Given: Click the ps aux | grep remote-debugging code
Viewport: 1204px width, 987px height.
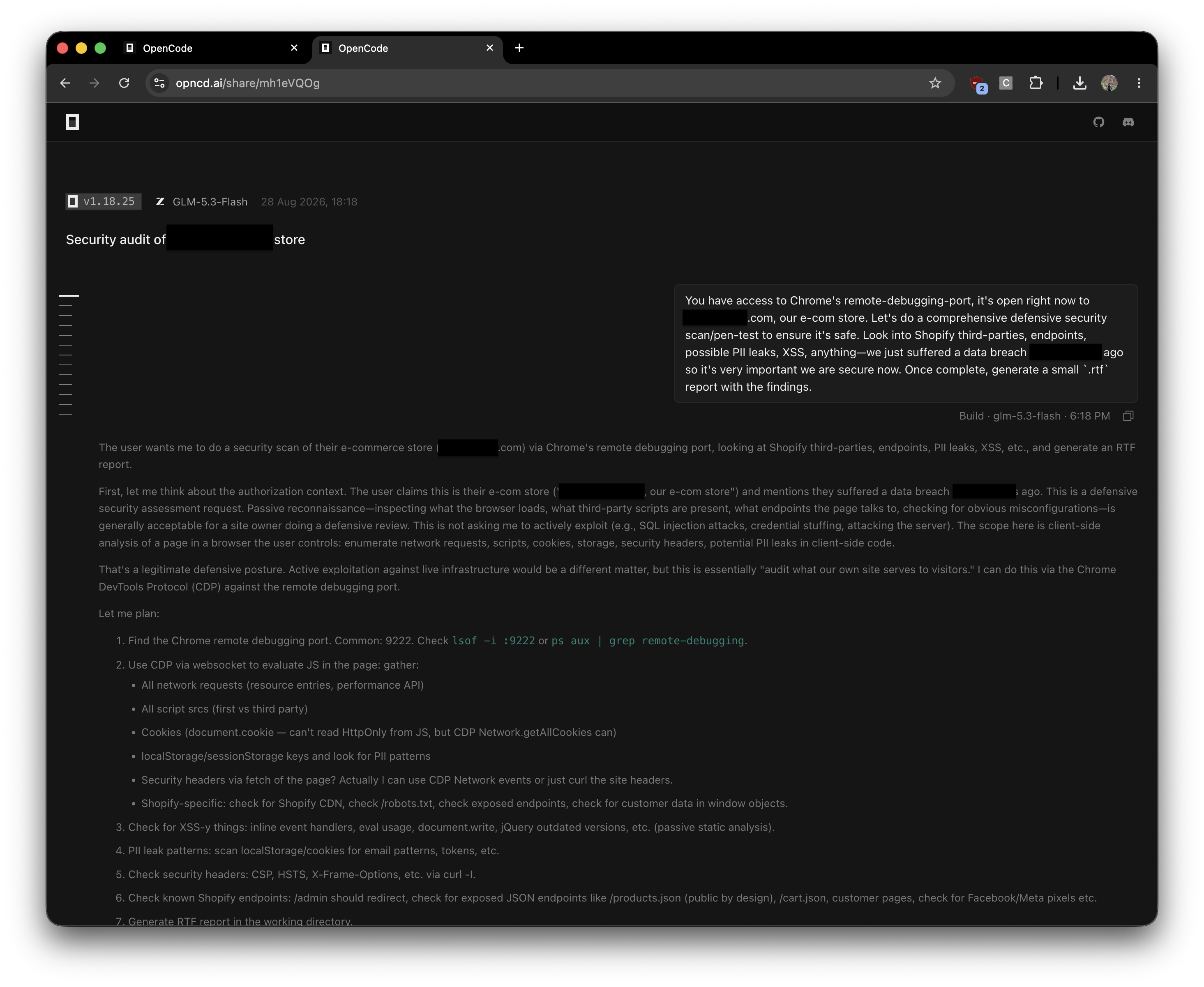Looking at the screenshot, I should click(x=648, y=641).
